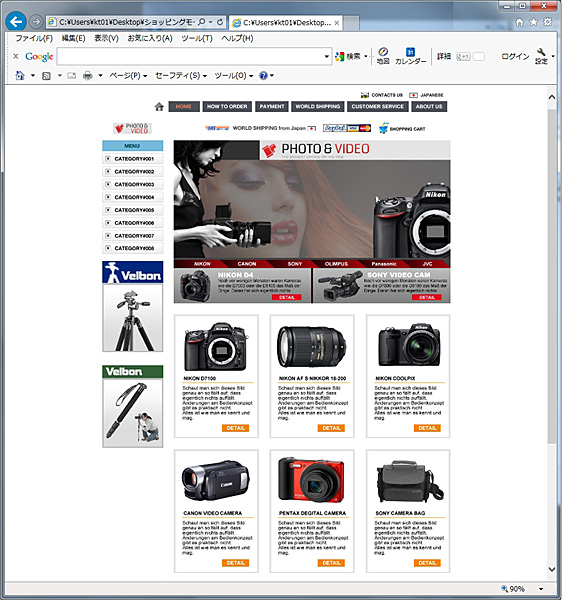Viewport: 562px width, 600px height.
Task: Open Google Calendar (カレンダー) toolbar icon
Action: (411, 56)
